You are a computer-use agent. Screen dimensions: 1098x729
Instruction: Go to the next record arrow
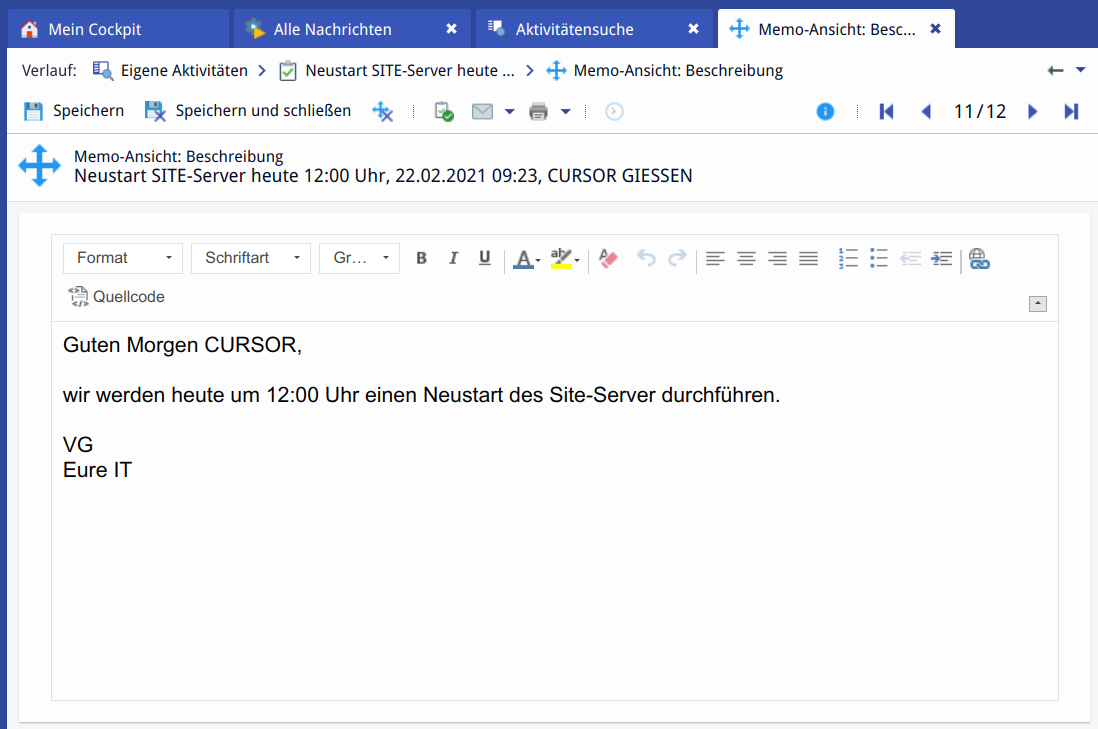tap(1033, 111)
